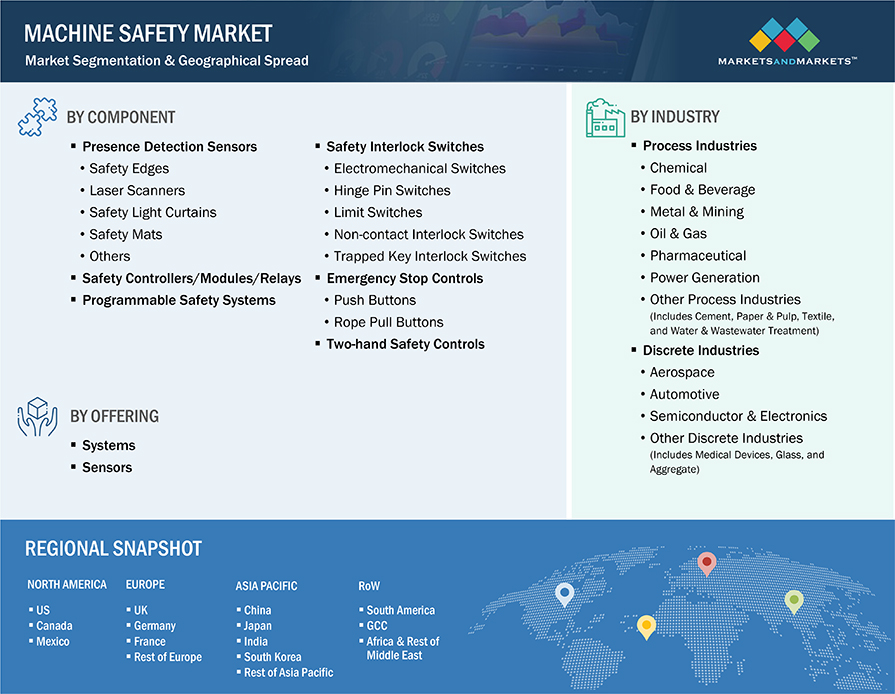This screenshot has height=694, width=895.
Task: Select the blue map pin over North America
Action: click(x=563, y=593)
